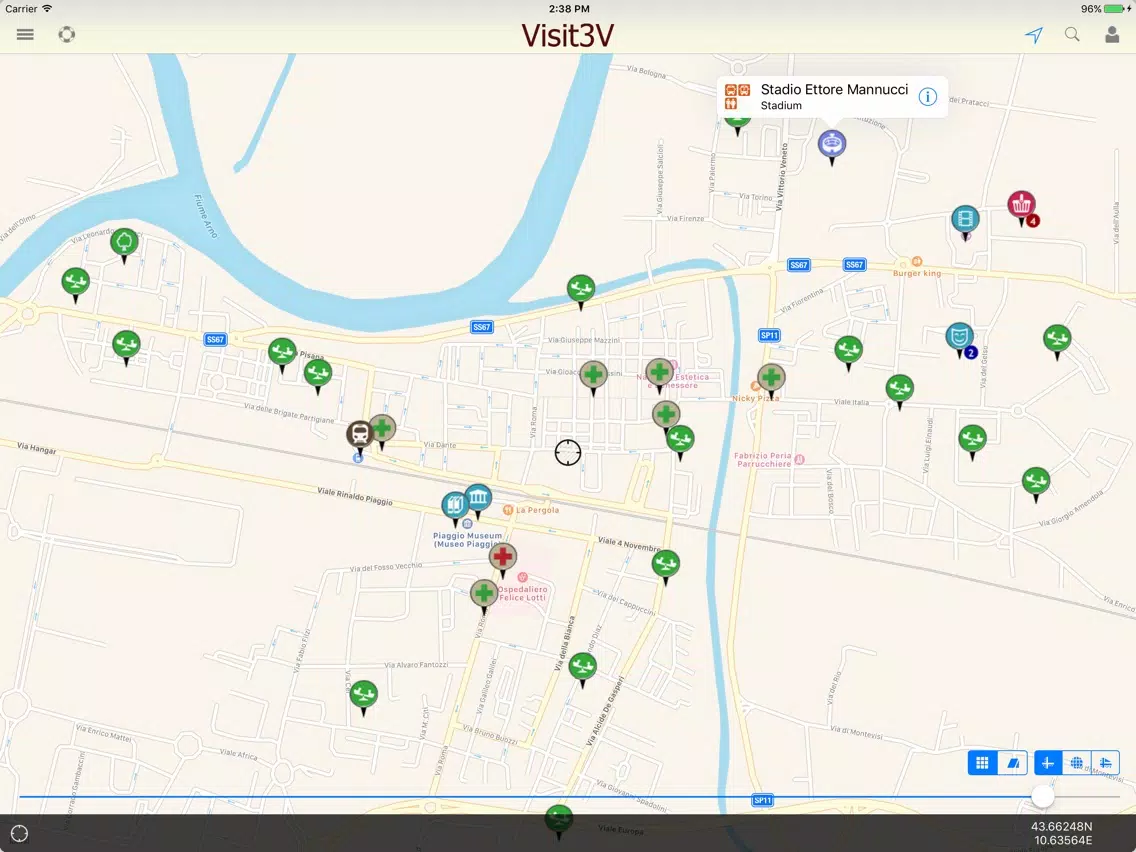Tap the lifebuoy help icon

pyautogui.click(x=67, y=34)
